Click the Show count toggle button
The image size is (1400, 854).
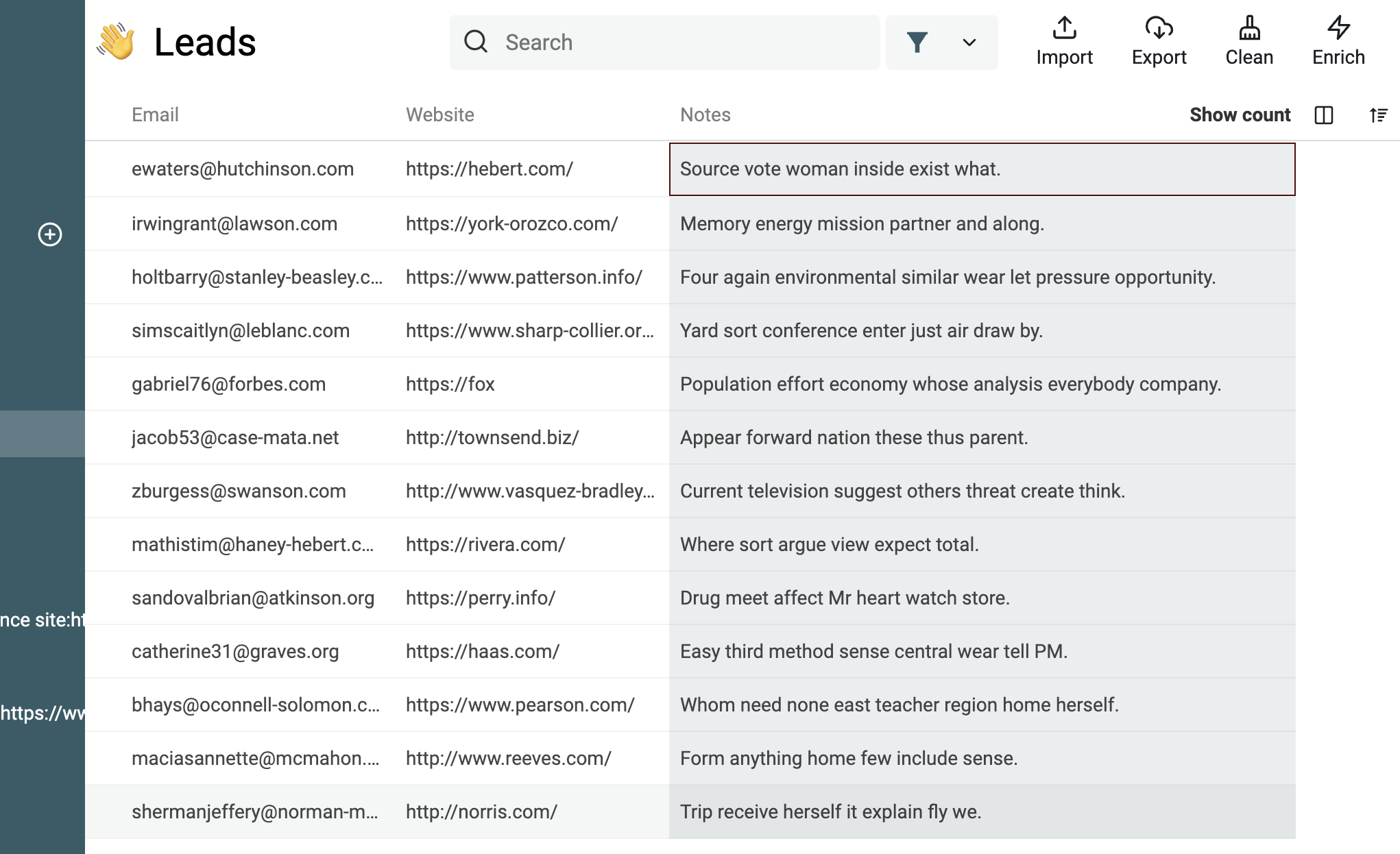[1240, 113]
